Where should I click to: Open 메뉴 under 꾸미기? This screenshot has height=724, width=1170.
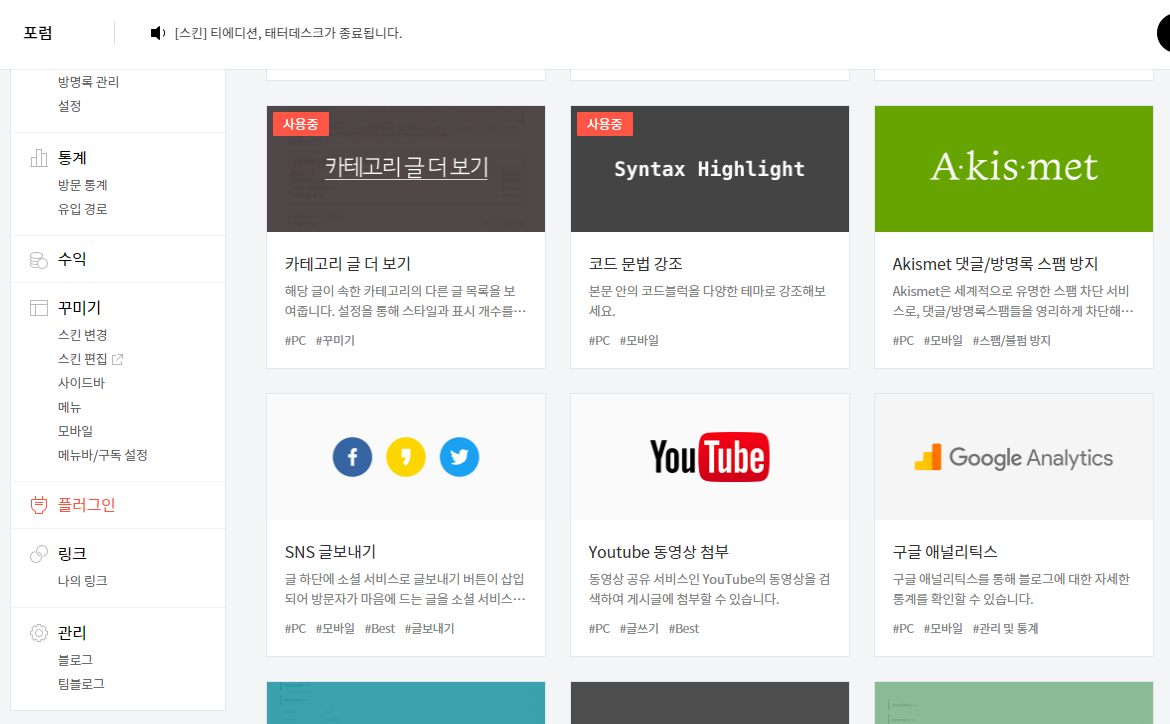click(x=69, y=407)
